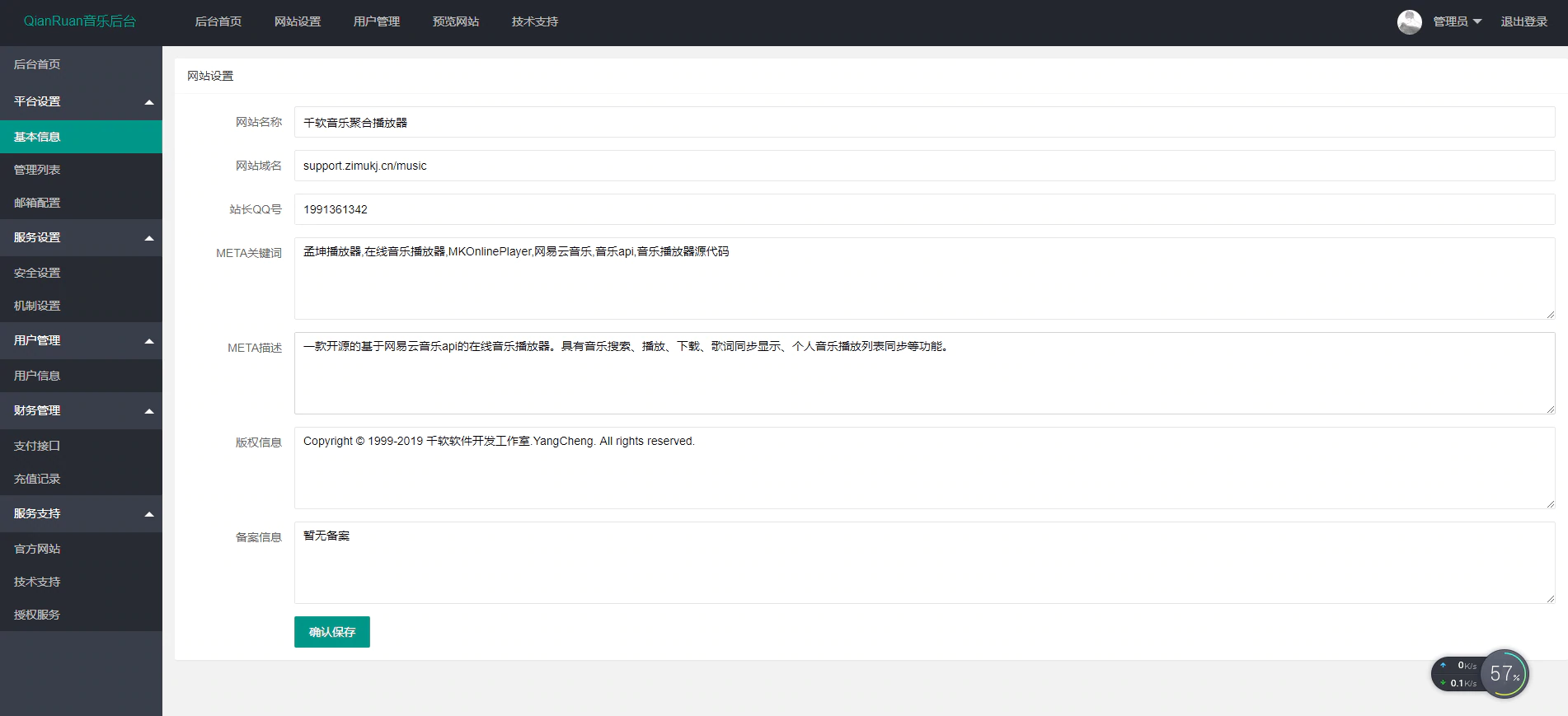Open 机制设置 in the sidebar
This screenshot has height=716, width=1568.
(81, 306)
